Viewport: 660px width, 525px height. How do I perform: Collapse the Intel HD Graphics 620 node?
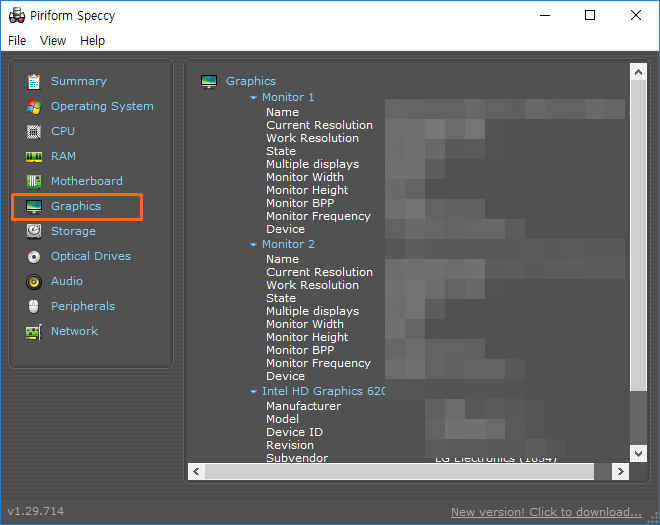coord(253,392)
